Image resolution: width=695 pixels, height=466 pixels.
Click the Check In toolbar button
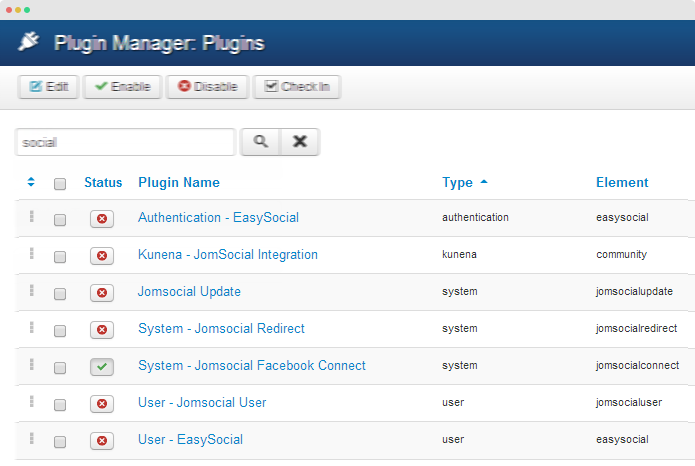(x=297, y=86)
